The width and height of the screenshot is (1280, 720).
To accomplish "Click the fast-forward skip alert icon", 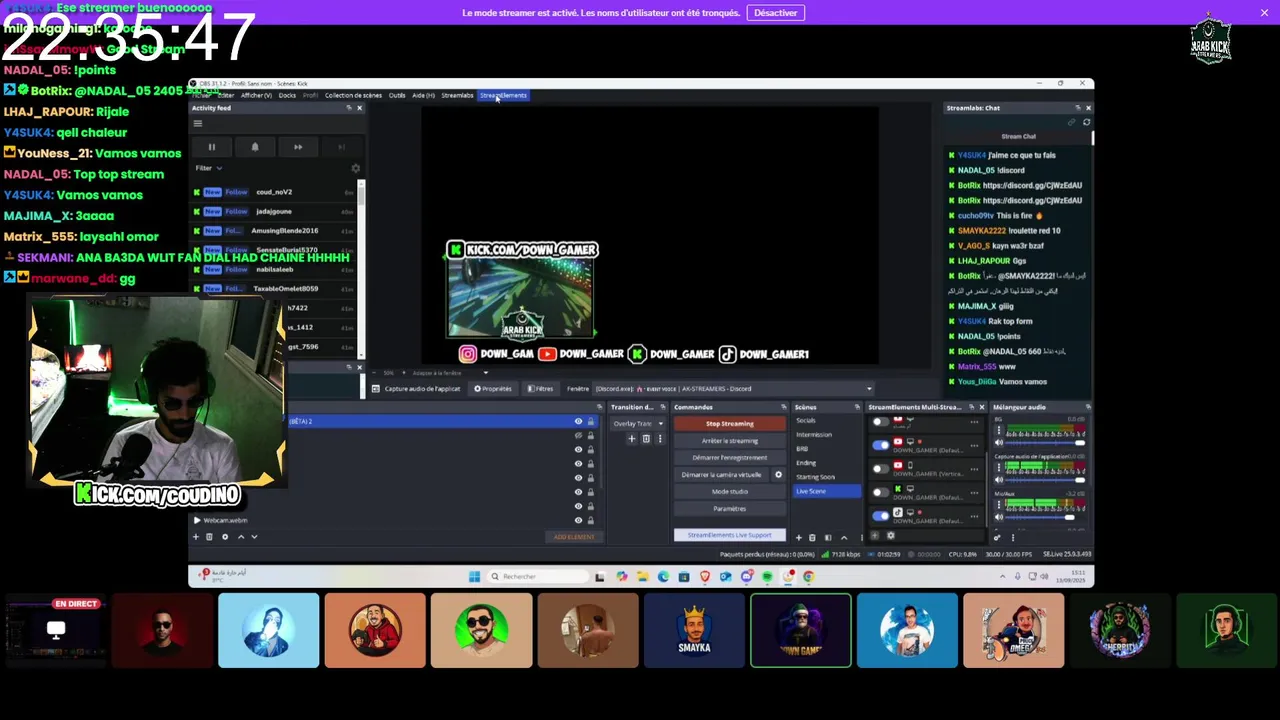I will 298,147.
